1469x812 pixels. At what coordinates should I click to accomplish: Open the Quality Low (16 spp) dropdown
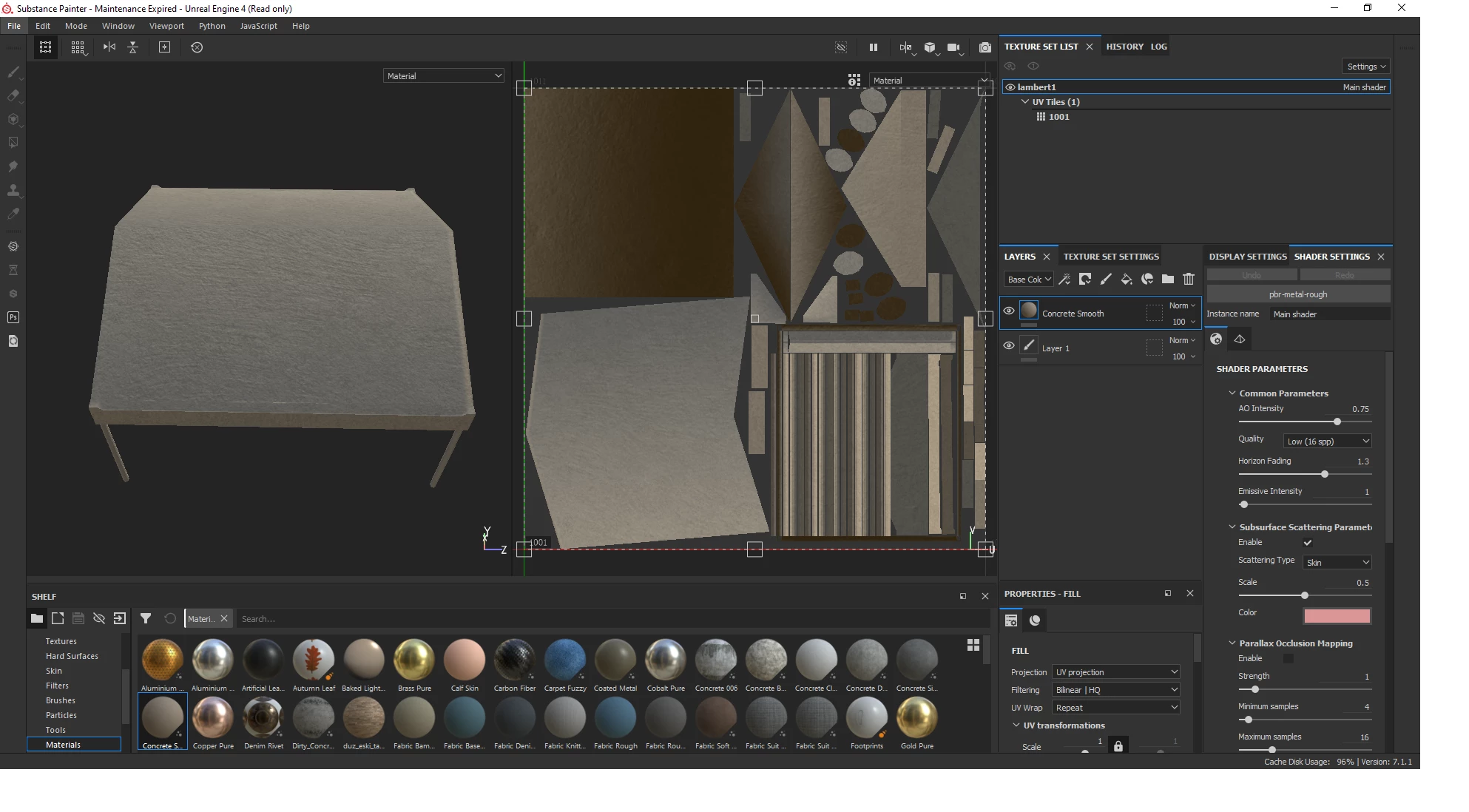tap(1328, 441)
